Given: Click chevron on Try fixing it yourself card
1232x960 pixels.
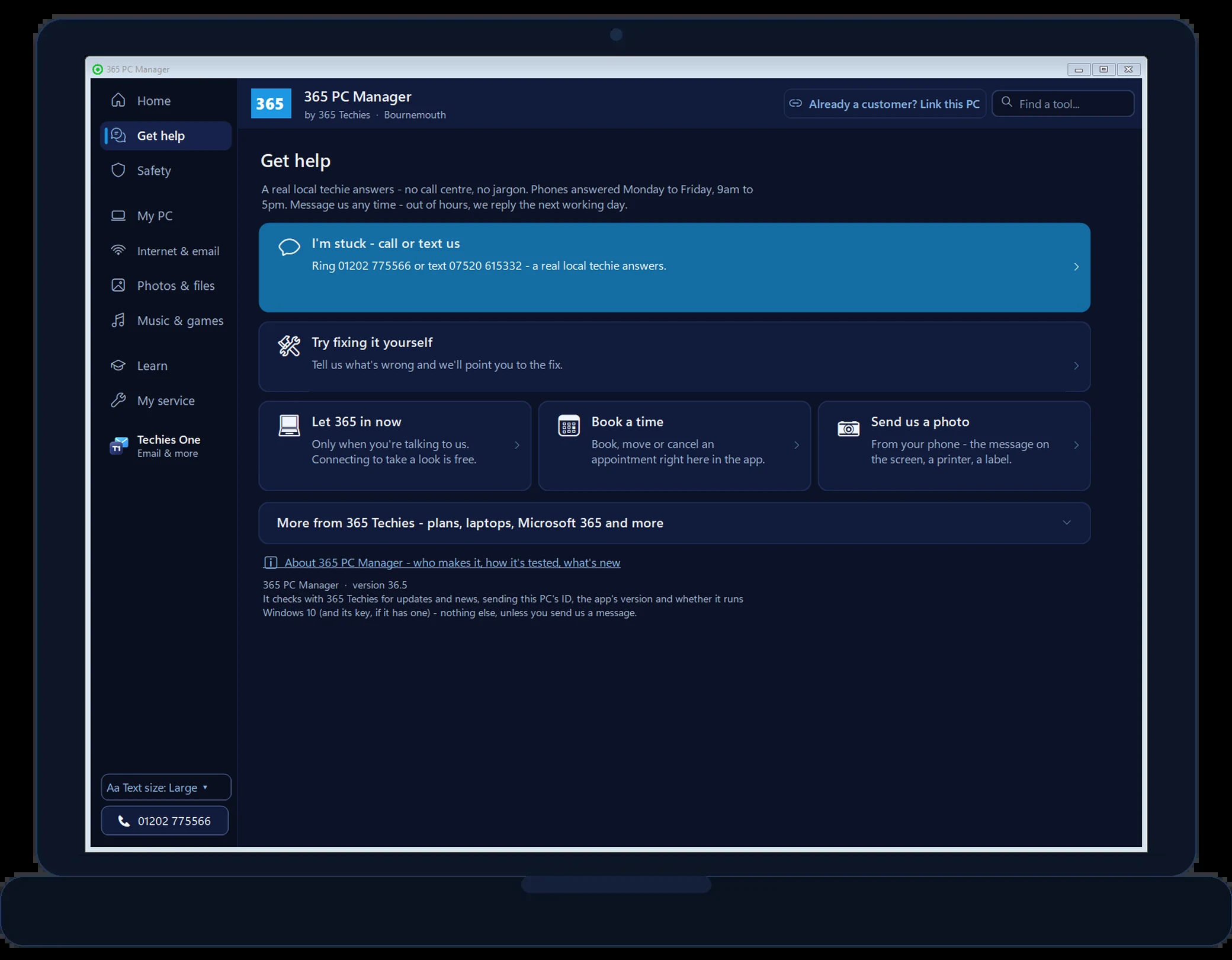Looking at the screenshot, I should (1076, 366).
